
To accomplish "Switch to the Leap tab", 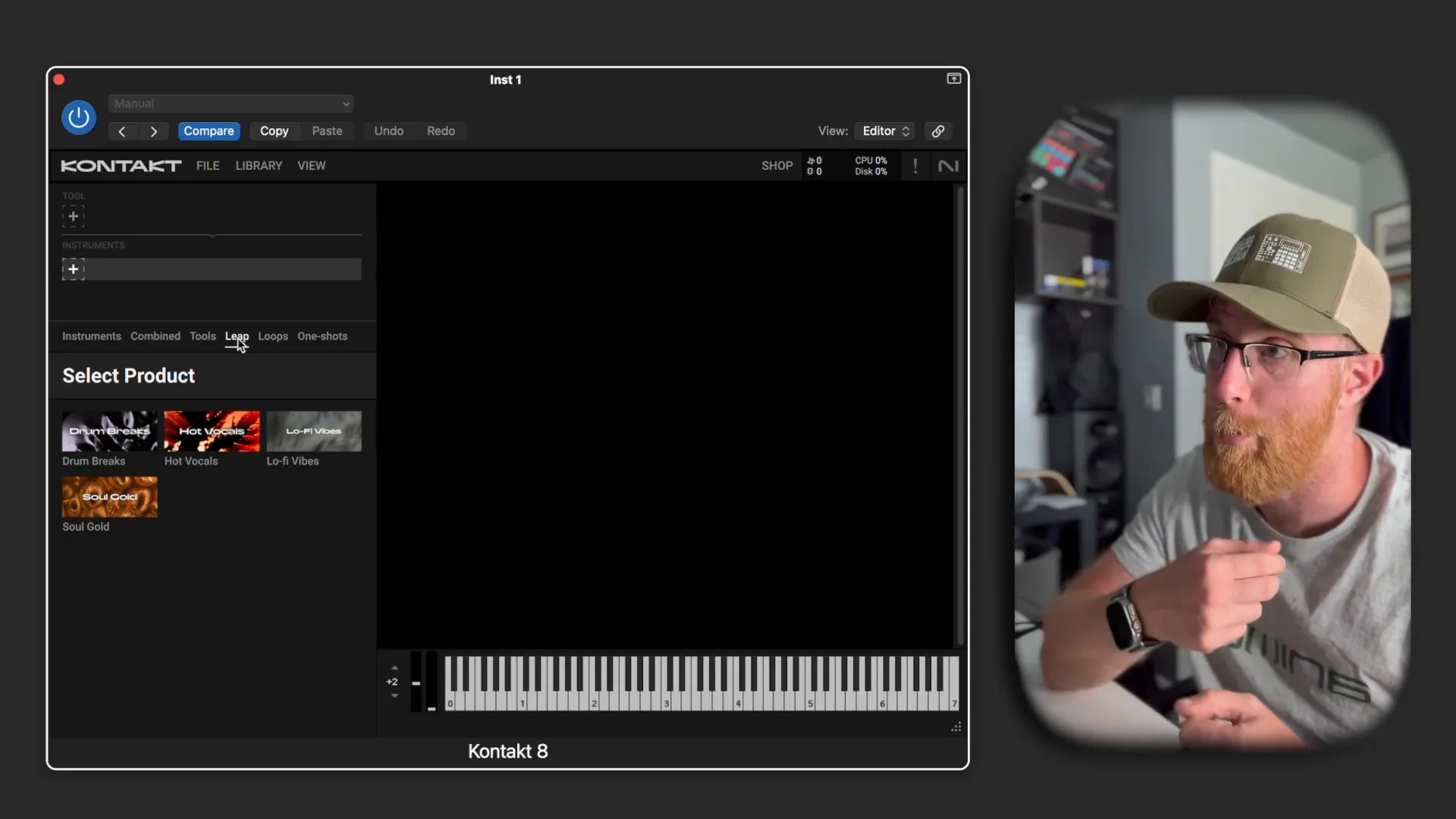I will [x=237, y=337].
